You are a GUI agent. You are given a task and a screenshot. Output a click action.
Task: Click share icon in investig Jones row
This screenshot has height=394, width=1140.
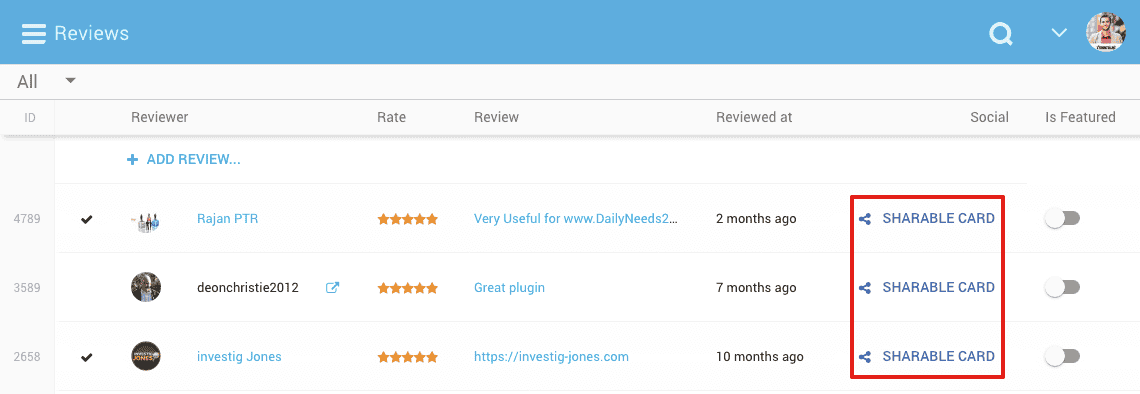coord(864,357)
